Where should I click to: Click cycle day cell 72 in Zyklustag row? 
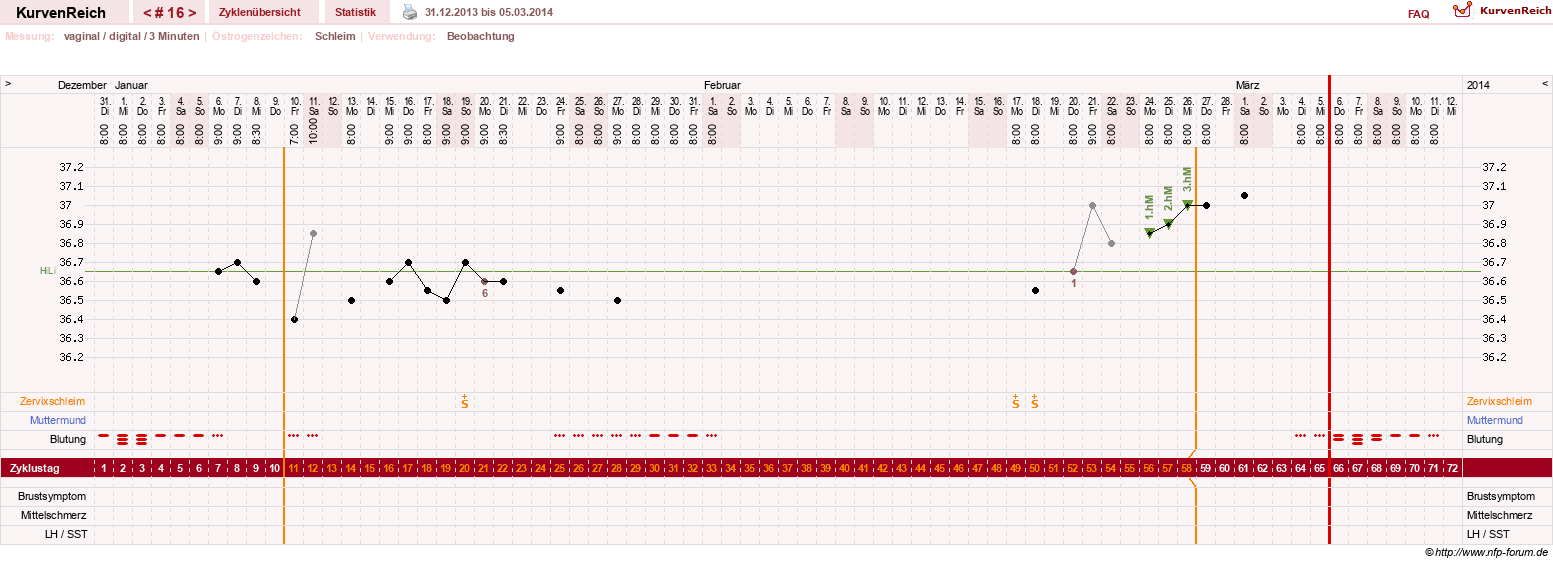[x=1453, y=468]
